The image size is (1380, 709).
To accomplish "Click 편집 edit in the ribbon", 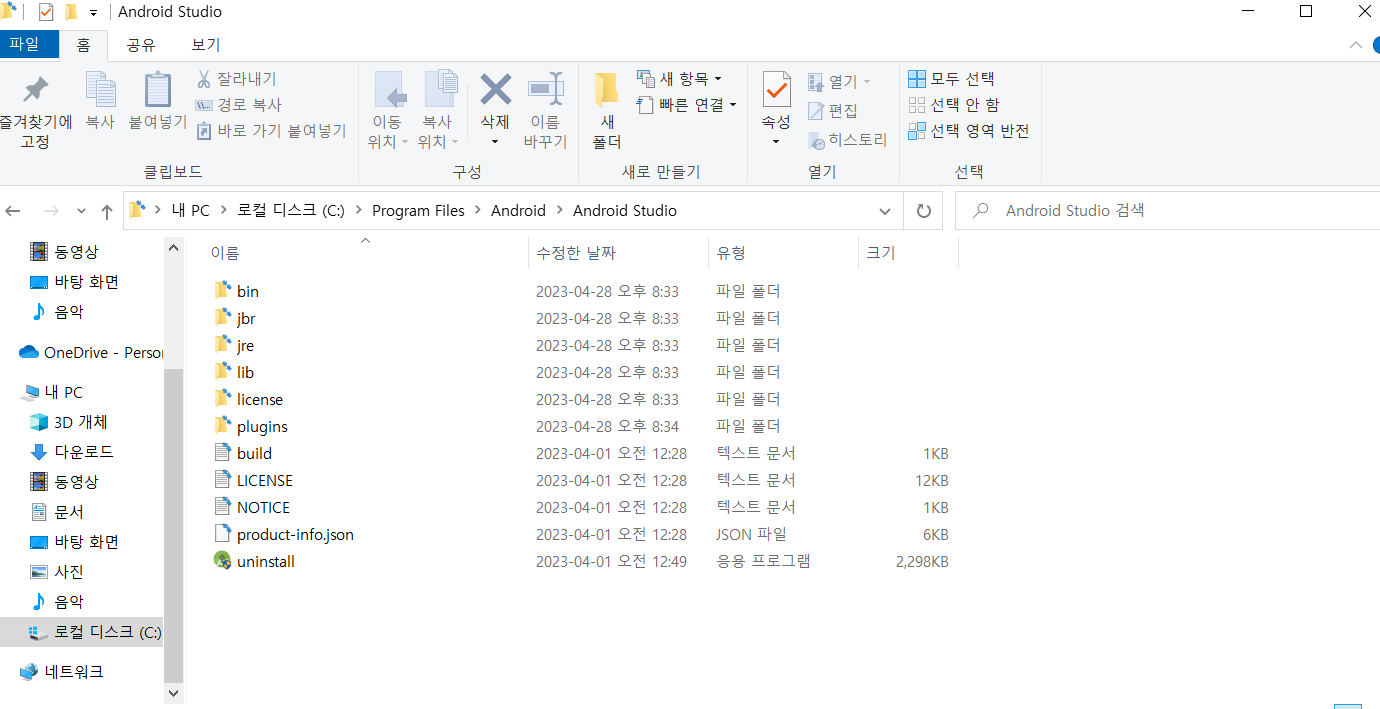I will (x=833, y=111).
